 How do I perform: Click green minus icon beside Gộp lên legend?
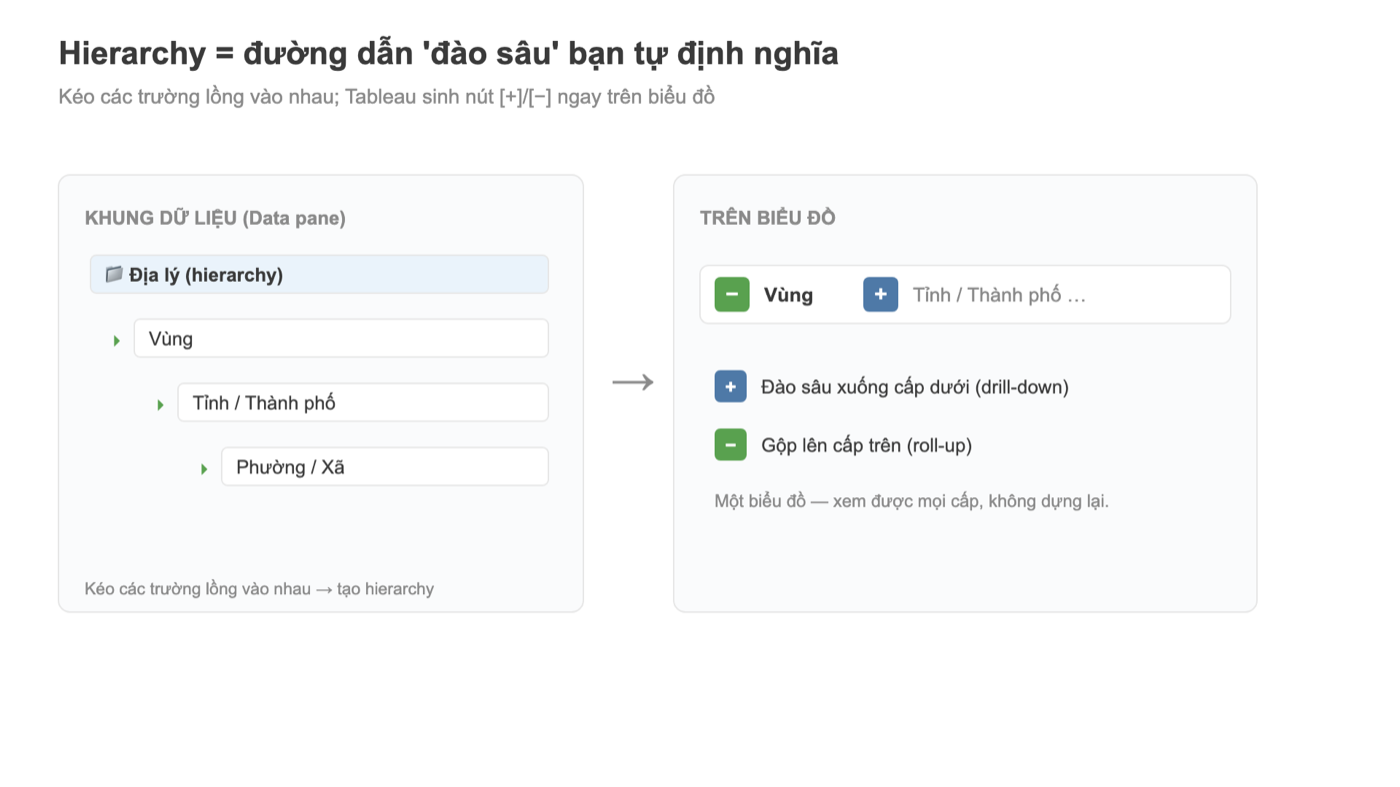click(x=731, y=445)
